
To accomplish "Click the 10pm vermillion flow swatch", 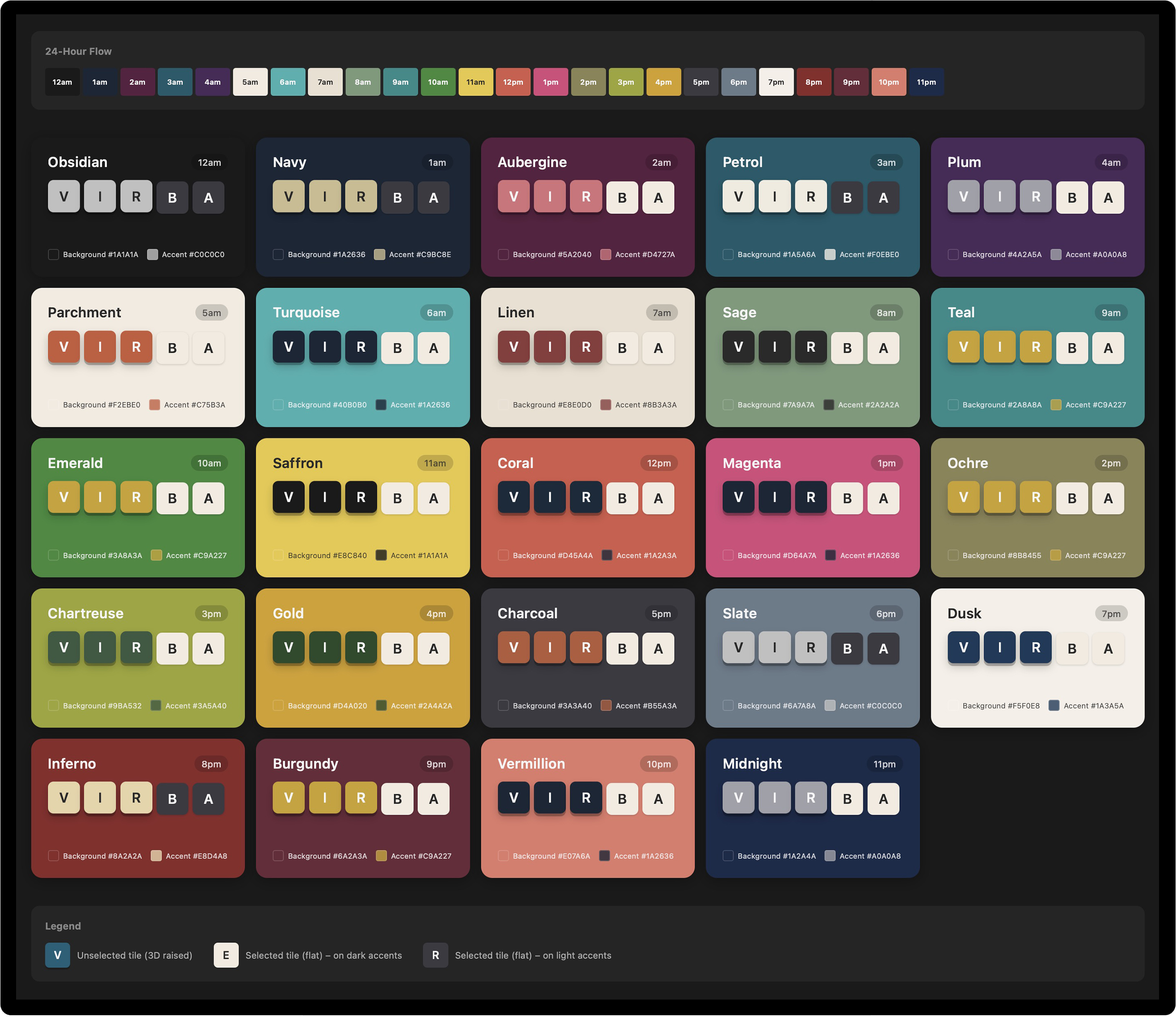I will coord(888,82).
